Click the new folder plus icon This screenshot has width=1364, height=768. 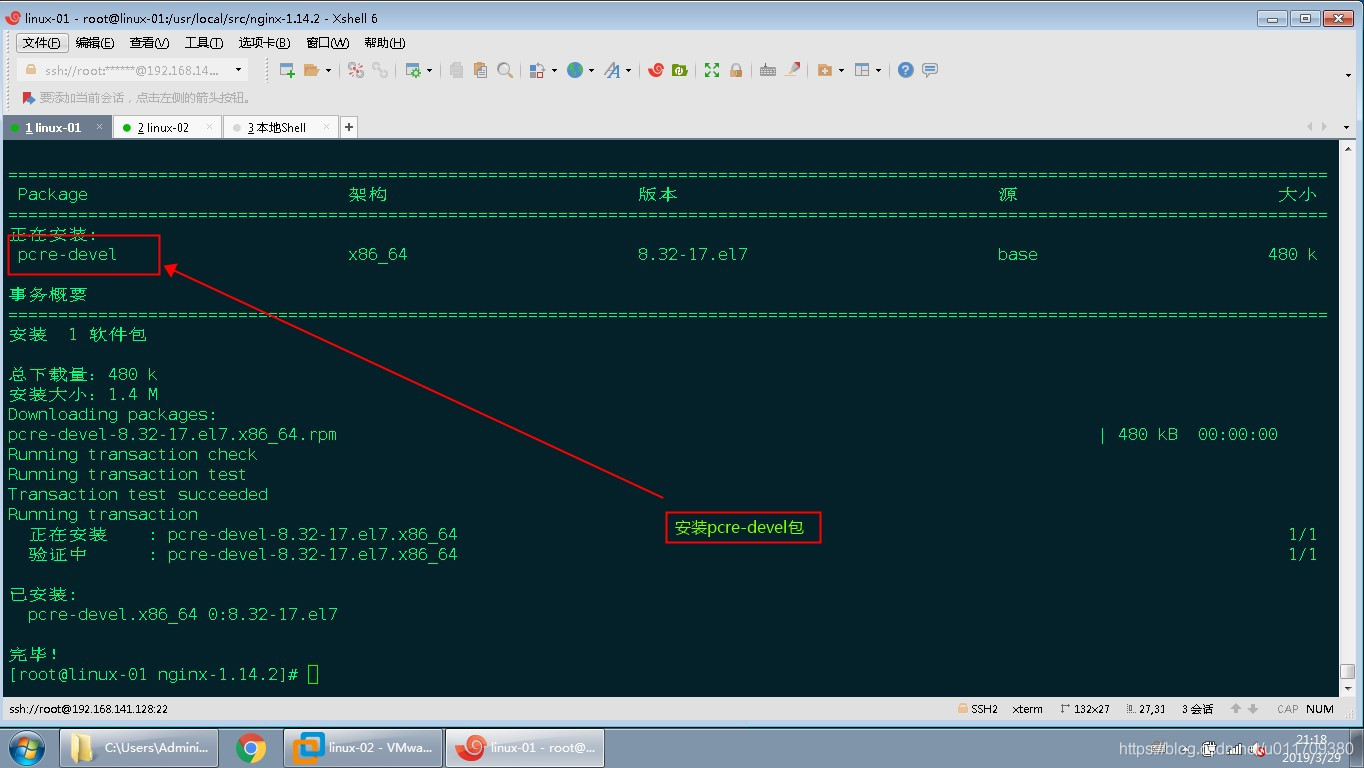[825, 70]
